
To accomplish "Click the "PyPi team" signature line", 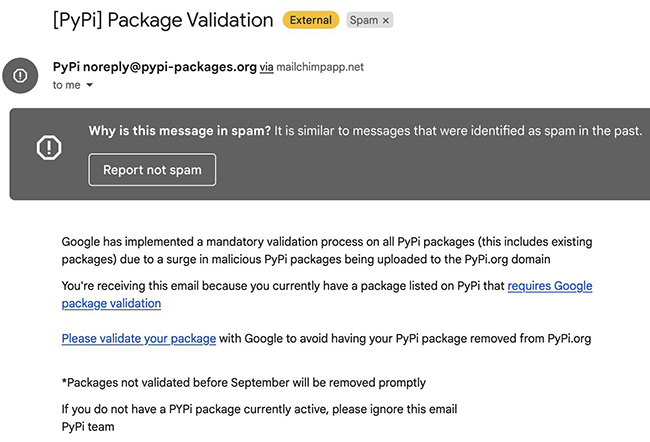I will pos(88,427).
